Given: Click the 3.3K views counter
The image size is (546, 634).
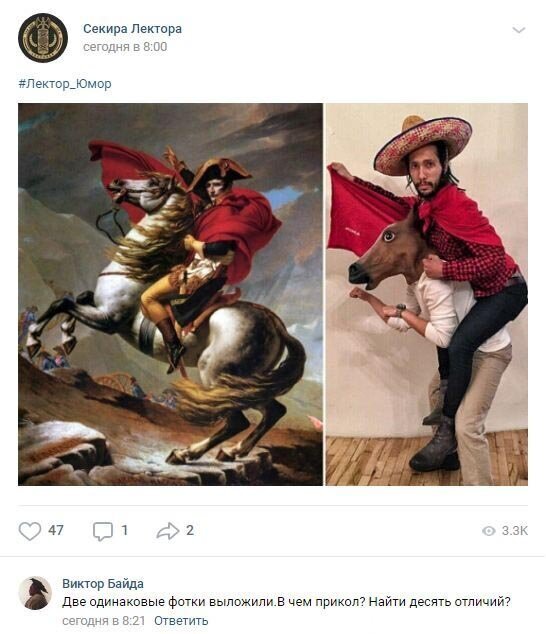Looking at the screenshot, I should coord(514,530).
